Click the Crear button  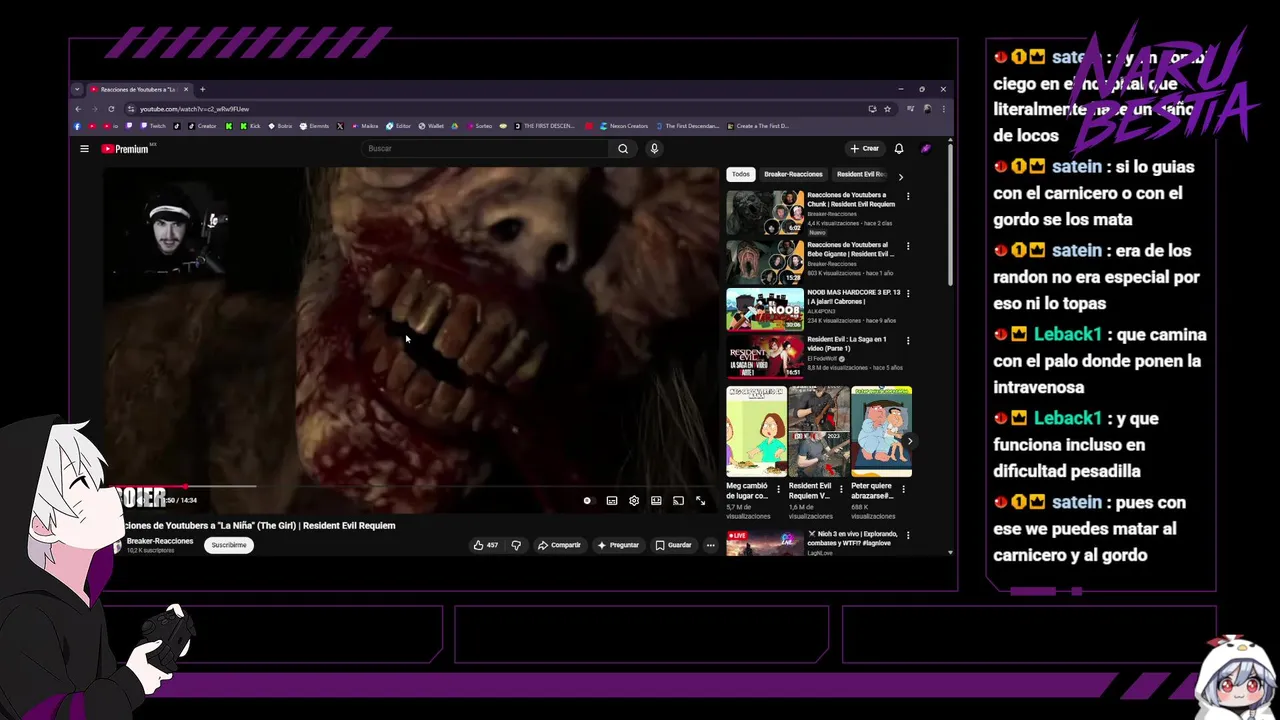[864, 149]
